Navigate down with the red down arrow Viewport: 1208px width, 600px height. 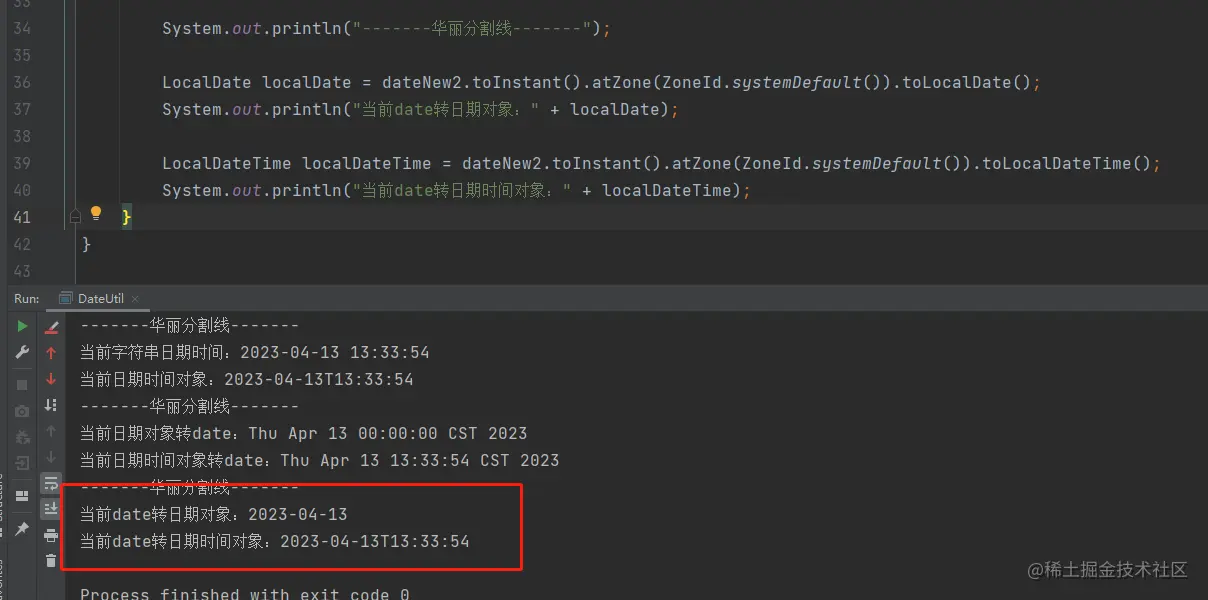(51, 379)
